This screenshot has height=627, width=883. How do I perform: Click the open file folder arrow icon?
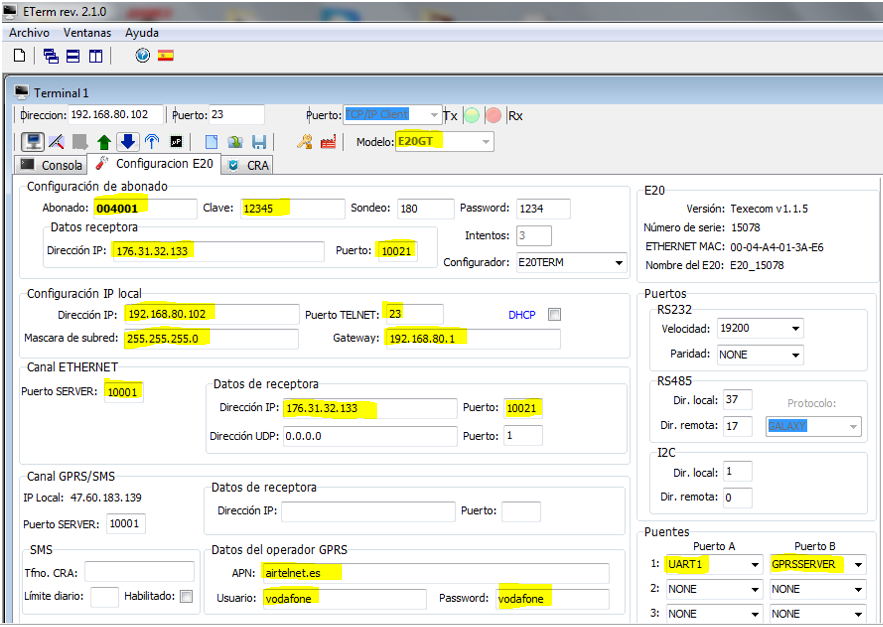coord(235,141)
